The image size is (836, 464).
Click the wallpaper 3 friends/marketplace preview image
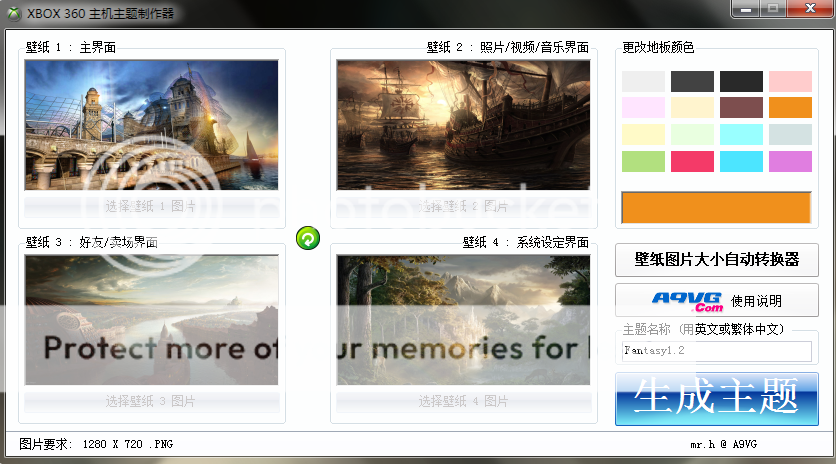(151, 320)
